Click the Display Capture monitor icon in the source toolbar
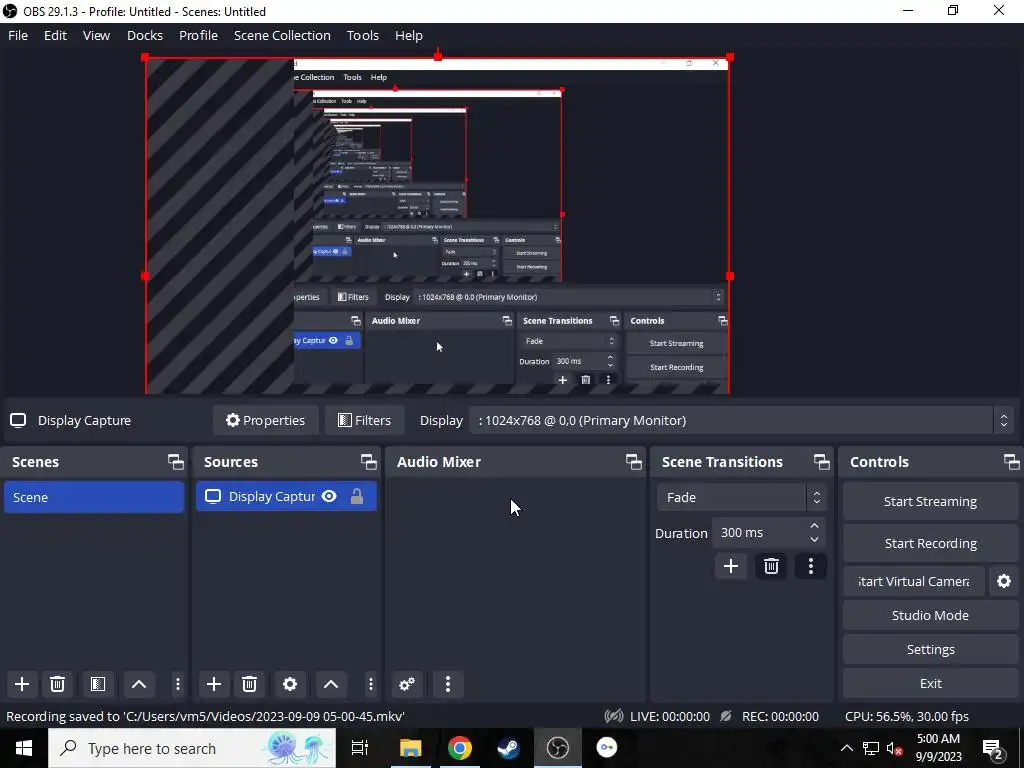Screen dimensions: 1024x768 [18, 421]
